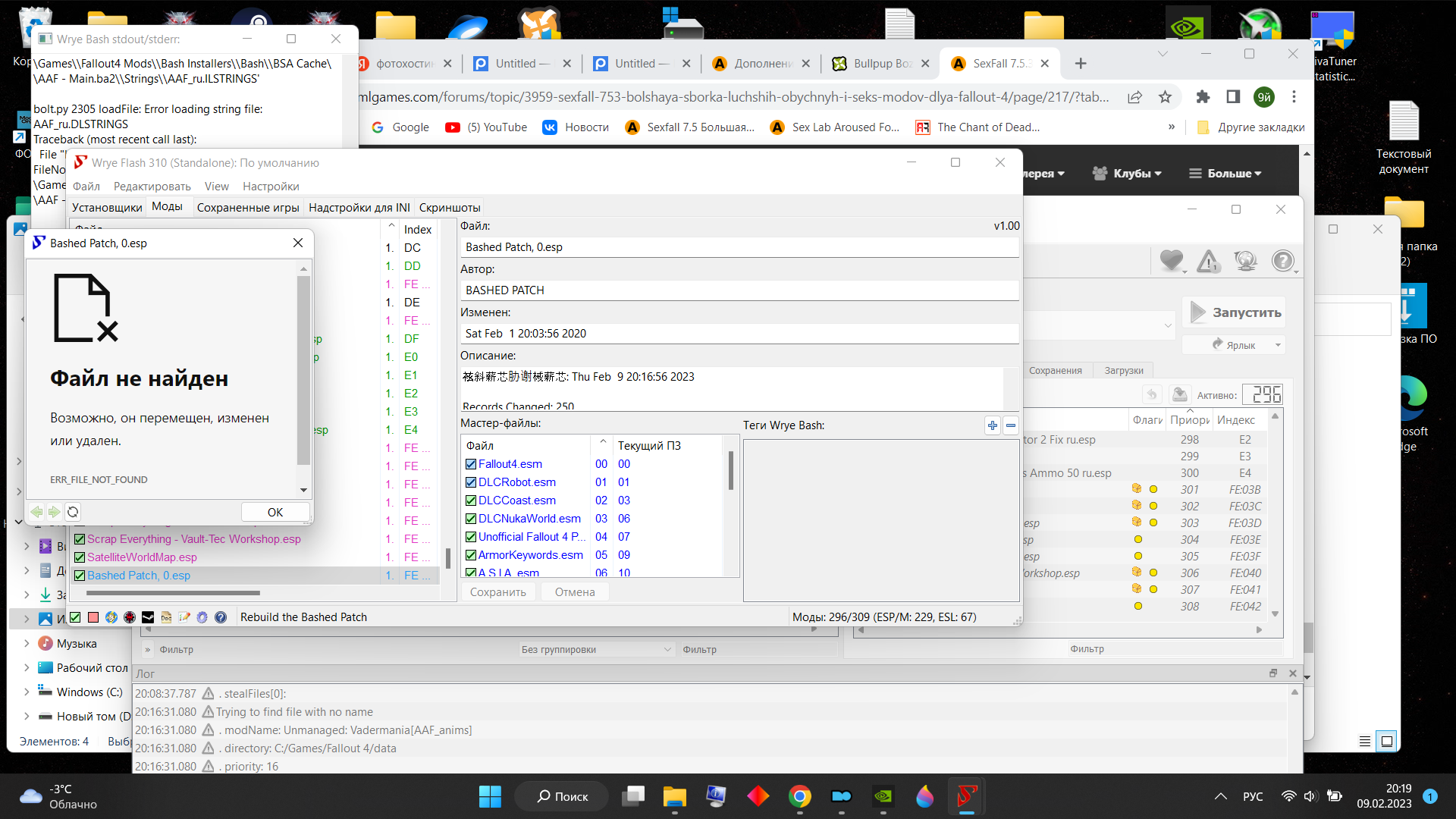
Task: Click the Запустить launch button
Action: pyautogui.click(x=1235, y=312)
